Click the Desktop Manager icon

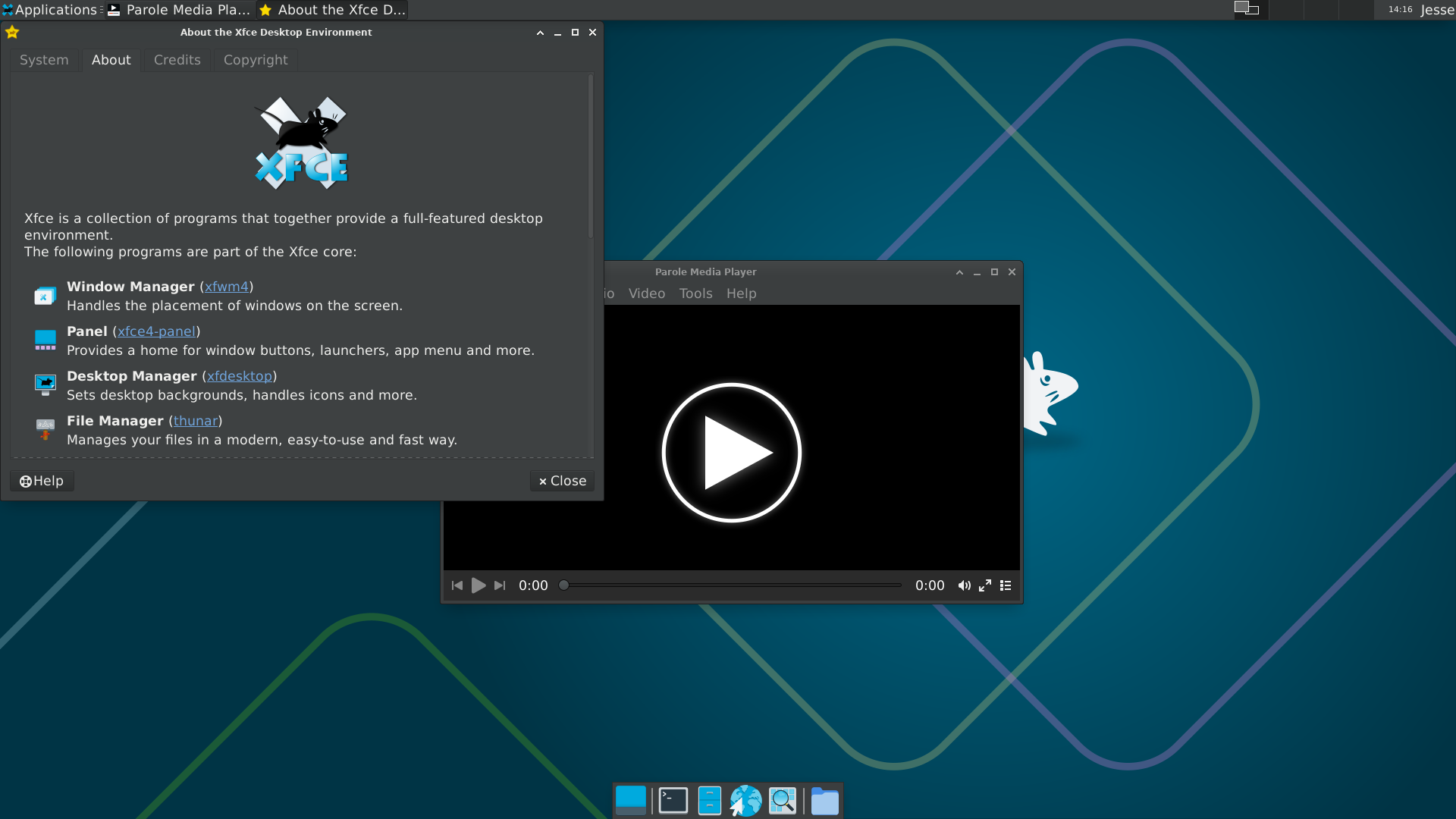[45, 385]
